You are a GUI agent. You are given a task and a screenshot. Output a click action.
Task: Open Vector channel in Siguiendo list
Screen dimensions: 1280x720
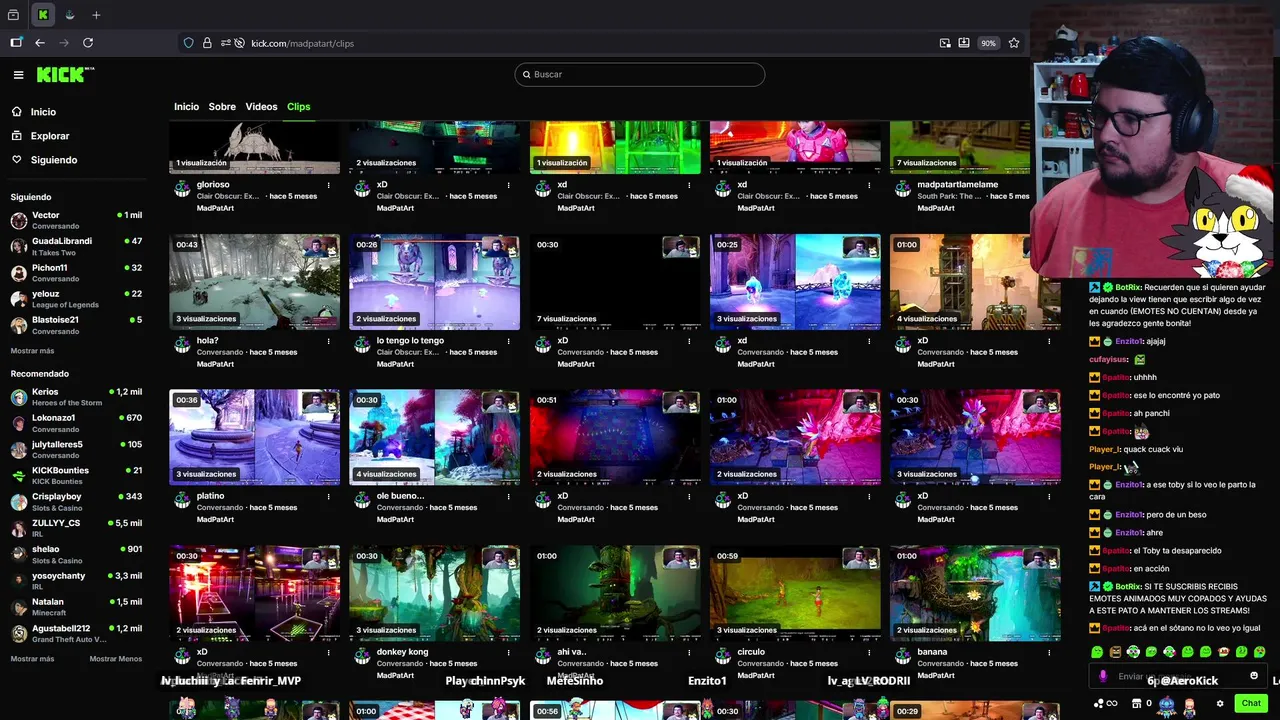[76, 220]
